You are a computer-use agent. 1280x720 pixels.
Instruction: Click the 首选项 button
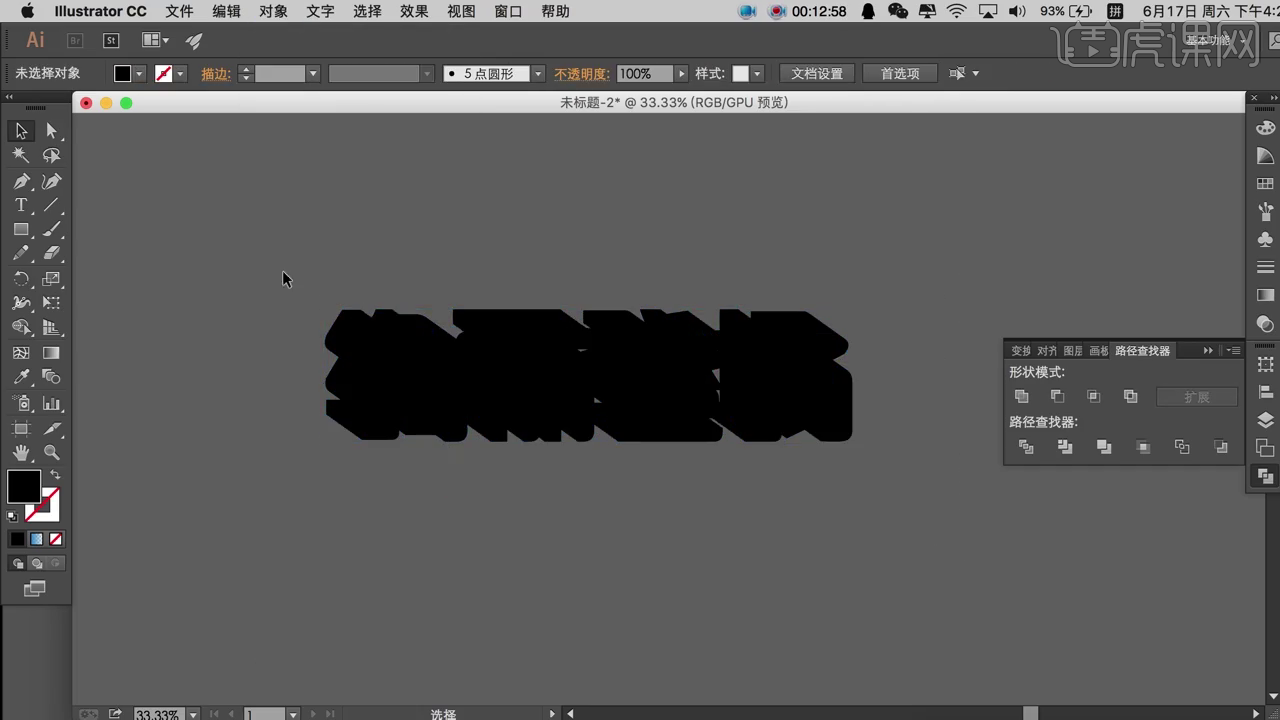900,74
